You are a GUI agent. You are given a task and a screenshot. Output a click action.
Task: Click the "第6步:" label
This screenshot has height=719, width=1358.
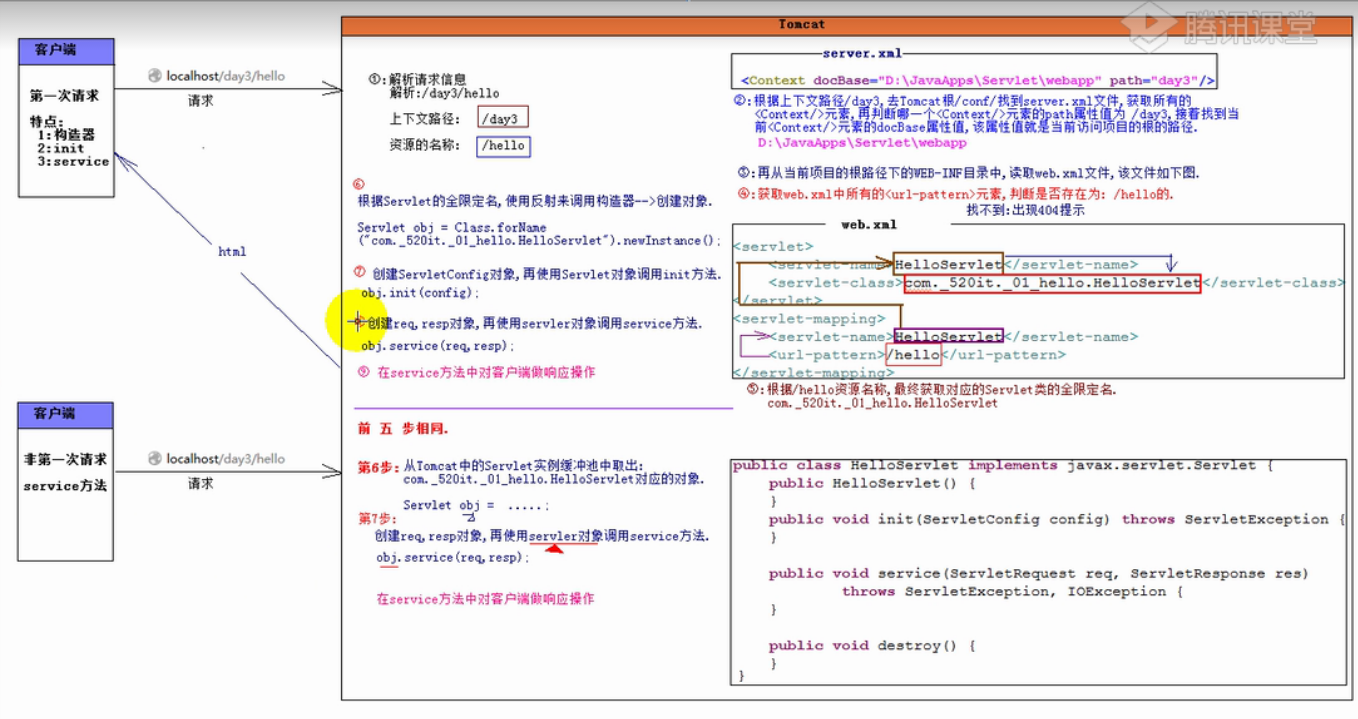coord(378,467)
